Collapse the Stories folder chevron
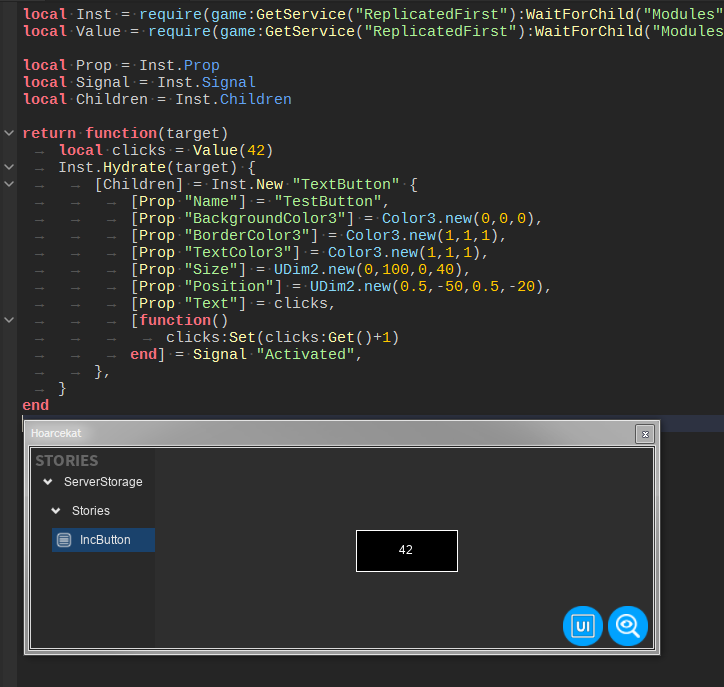The image size is (724, 687). pyautogui.click(x=56, y=511)
